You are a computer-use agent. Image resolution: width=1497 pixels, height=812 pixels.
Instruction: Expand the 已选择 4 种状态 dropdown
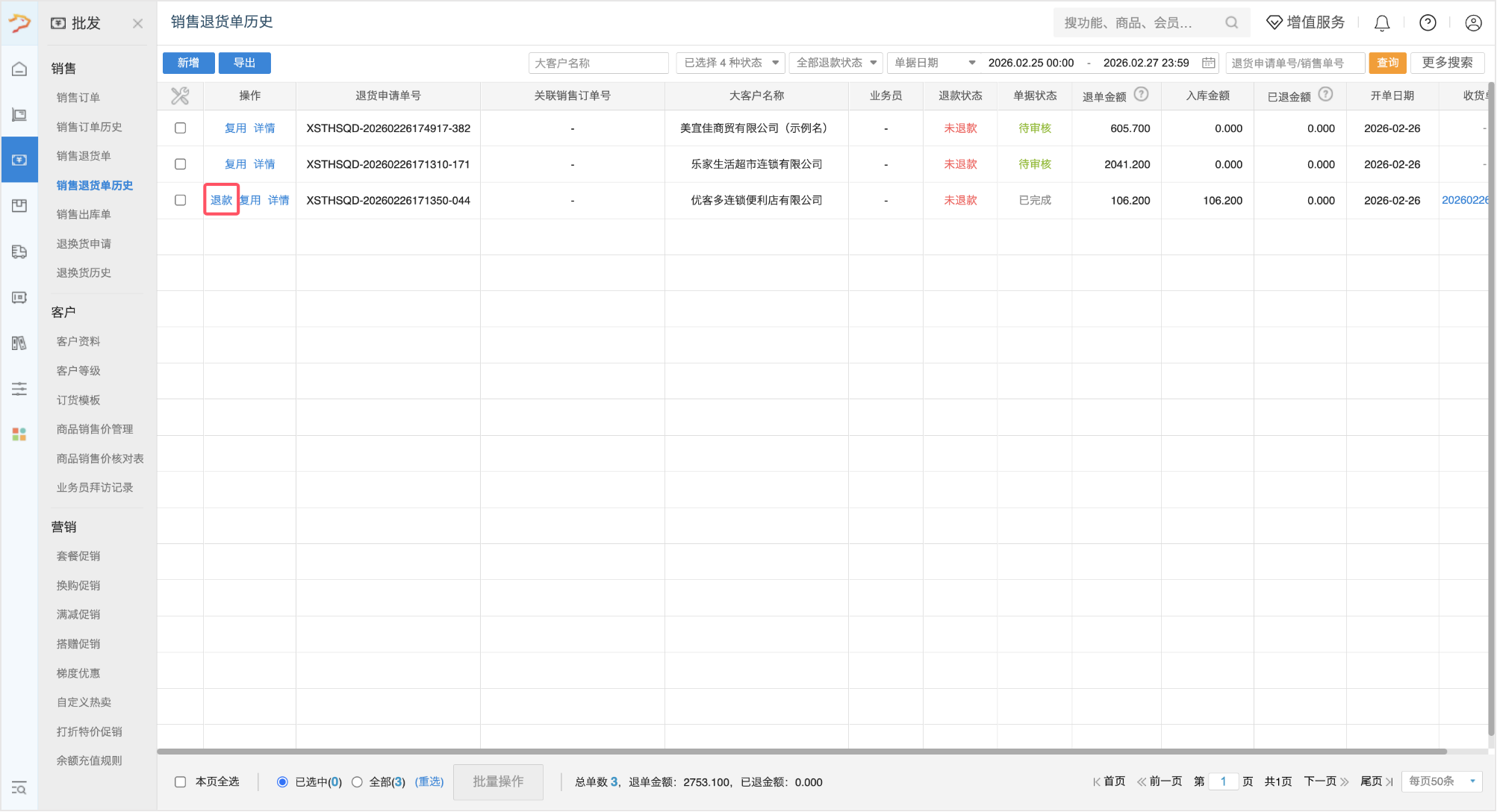click(x=730, y=63)
